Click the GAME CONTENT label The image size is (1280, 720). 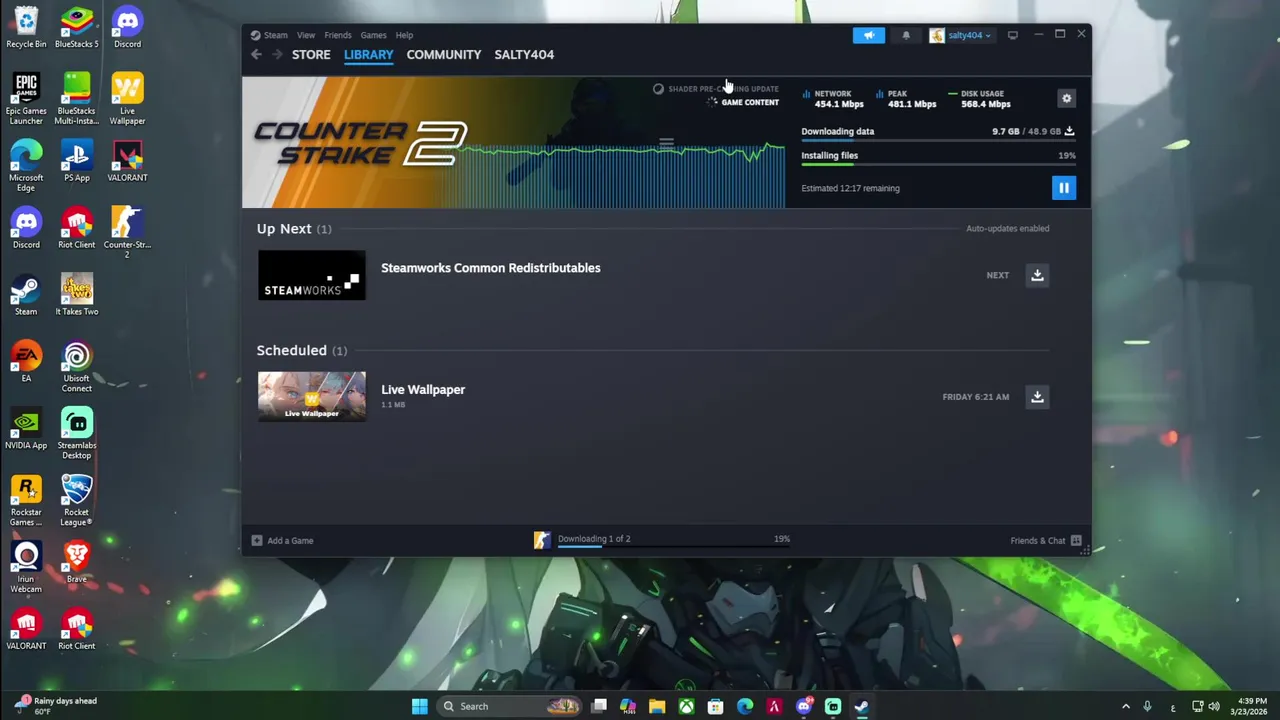click(750, 103)
